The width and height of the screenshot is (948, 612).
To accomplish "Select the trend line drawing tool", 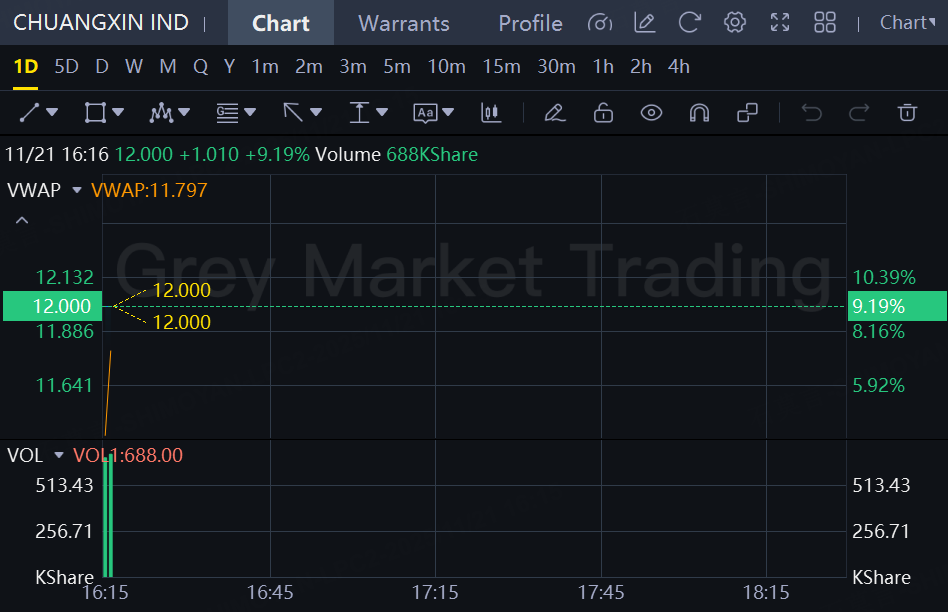I will coord(29,113).
